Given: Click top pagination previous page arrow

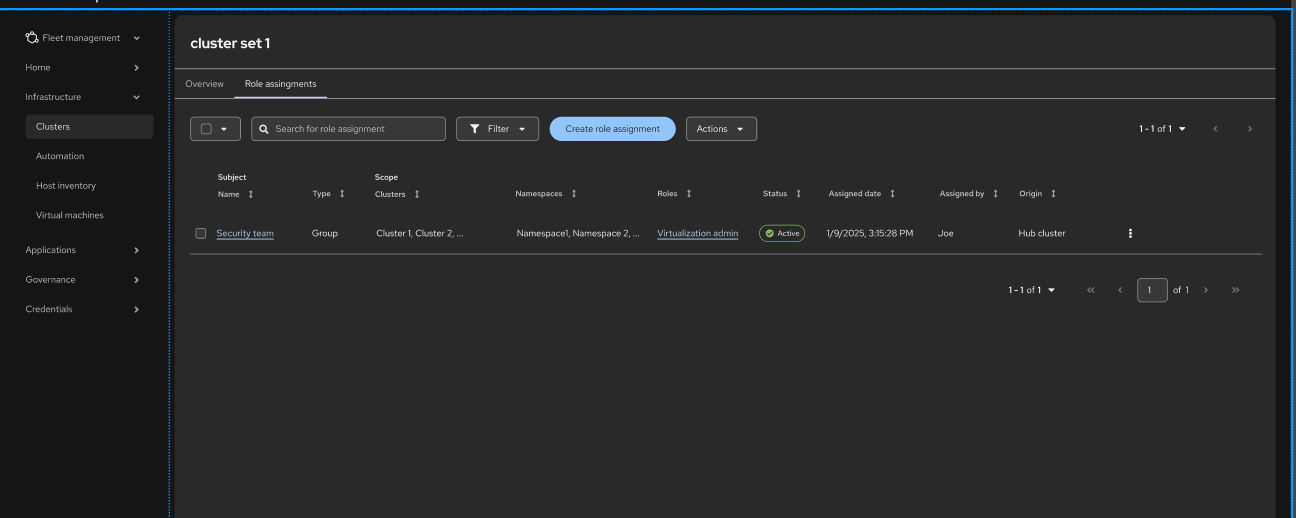Looking at the screenshot, I should pos(1216,129).
